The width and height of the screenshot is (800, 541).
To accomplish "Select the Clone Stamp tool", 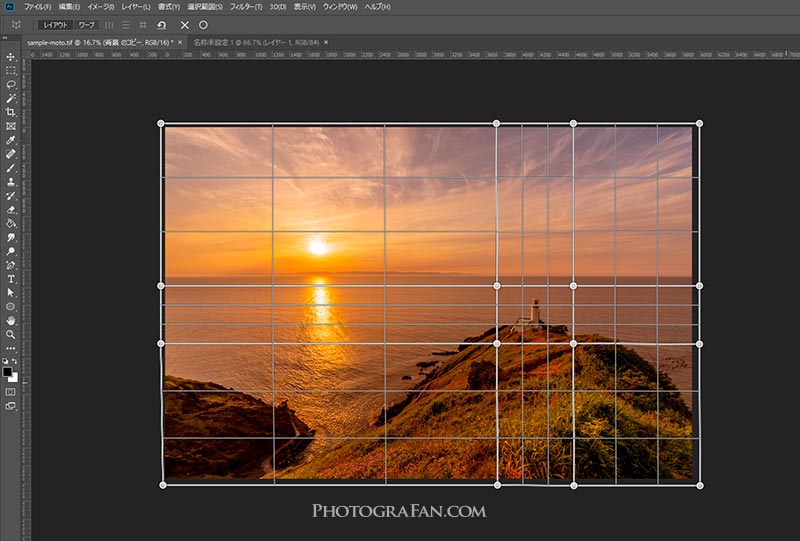I will click(10, 182).
